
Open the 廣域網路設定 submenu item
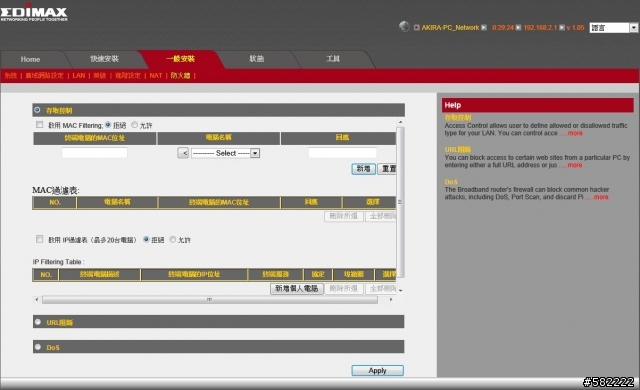pyautogui.click(x=44, y=75)
